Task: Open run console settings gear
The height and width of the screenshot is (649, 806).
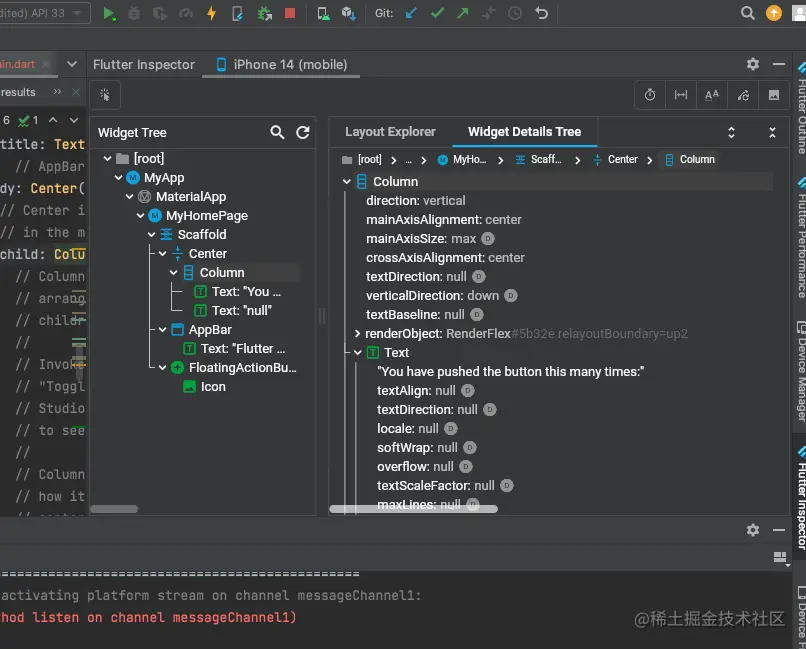Action: pos(753,530)
